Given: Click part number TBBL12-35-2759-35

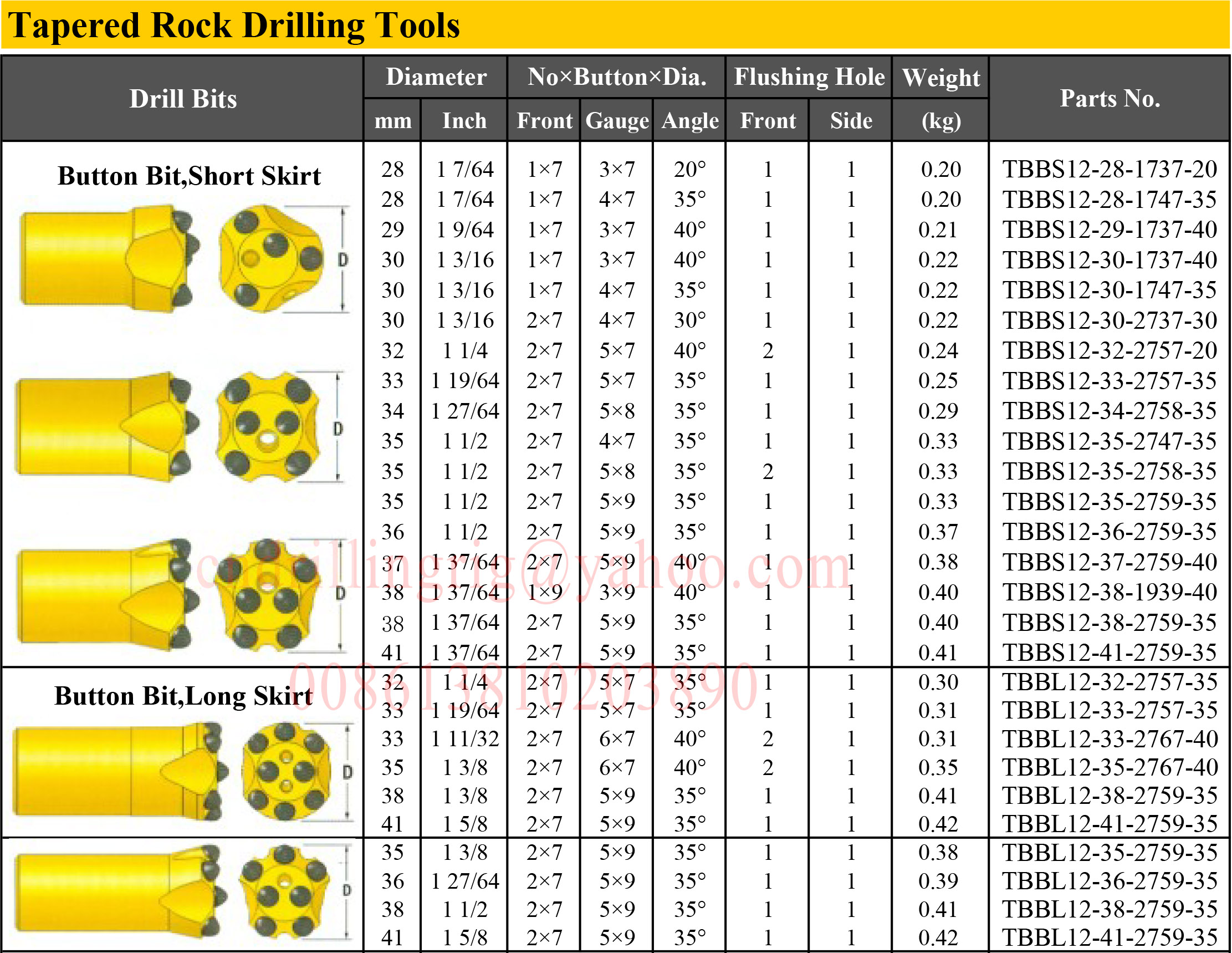Looking at the screenshot, I should tap(1109, 853).
